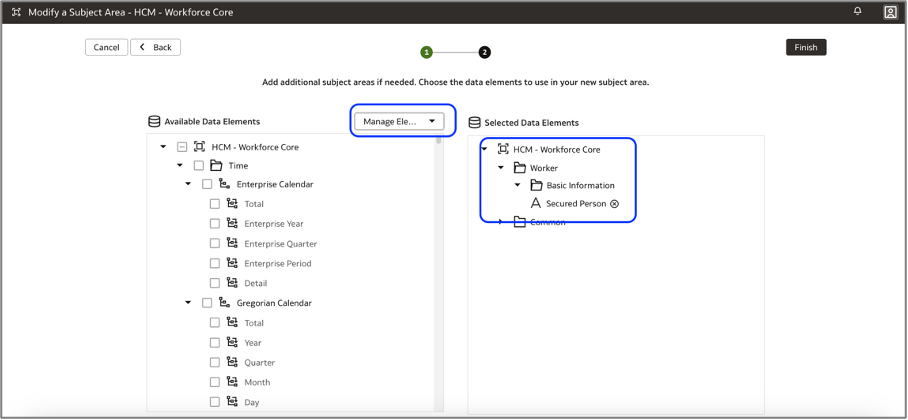Click the Quarter level icon under Gregorian Calendar

(232, 362)
